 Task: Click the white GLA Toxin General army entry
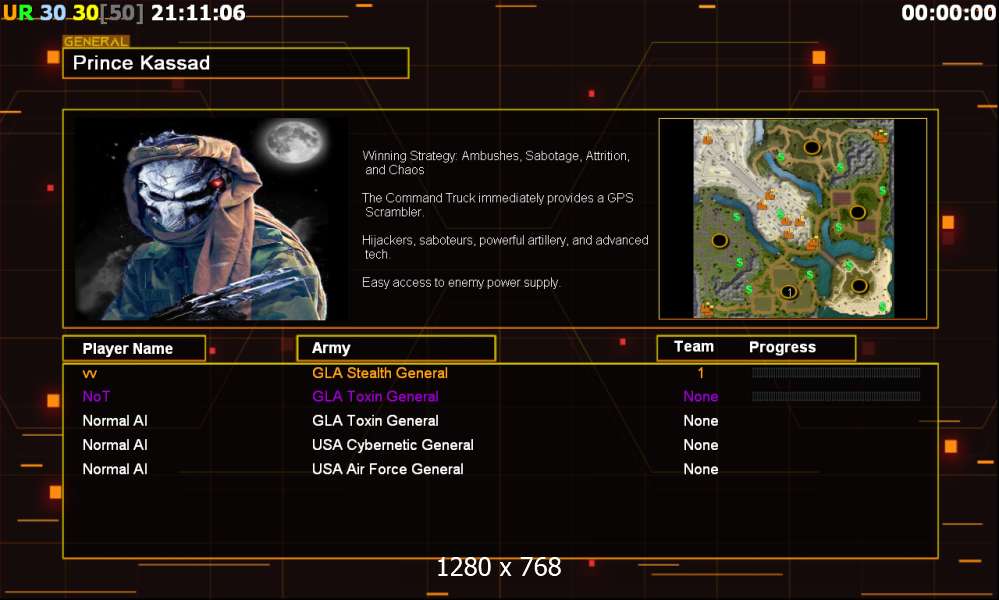tap(375, 420)
